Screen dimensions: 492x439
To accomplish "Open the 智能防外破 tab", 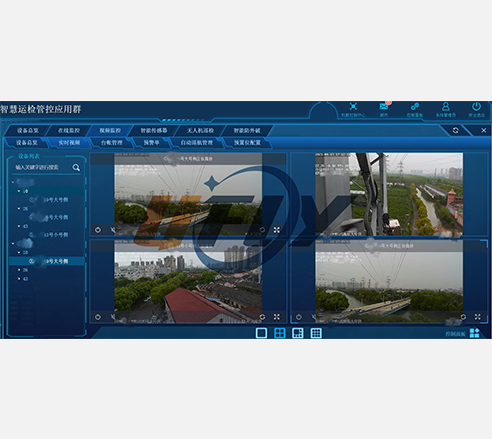I will click(x=247, y=130).
